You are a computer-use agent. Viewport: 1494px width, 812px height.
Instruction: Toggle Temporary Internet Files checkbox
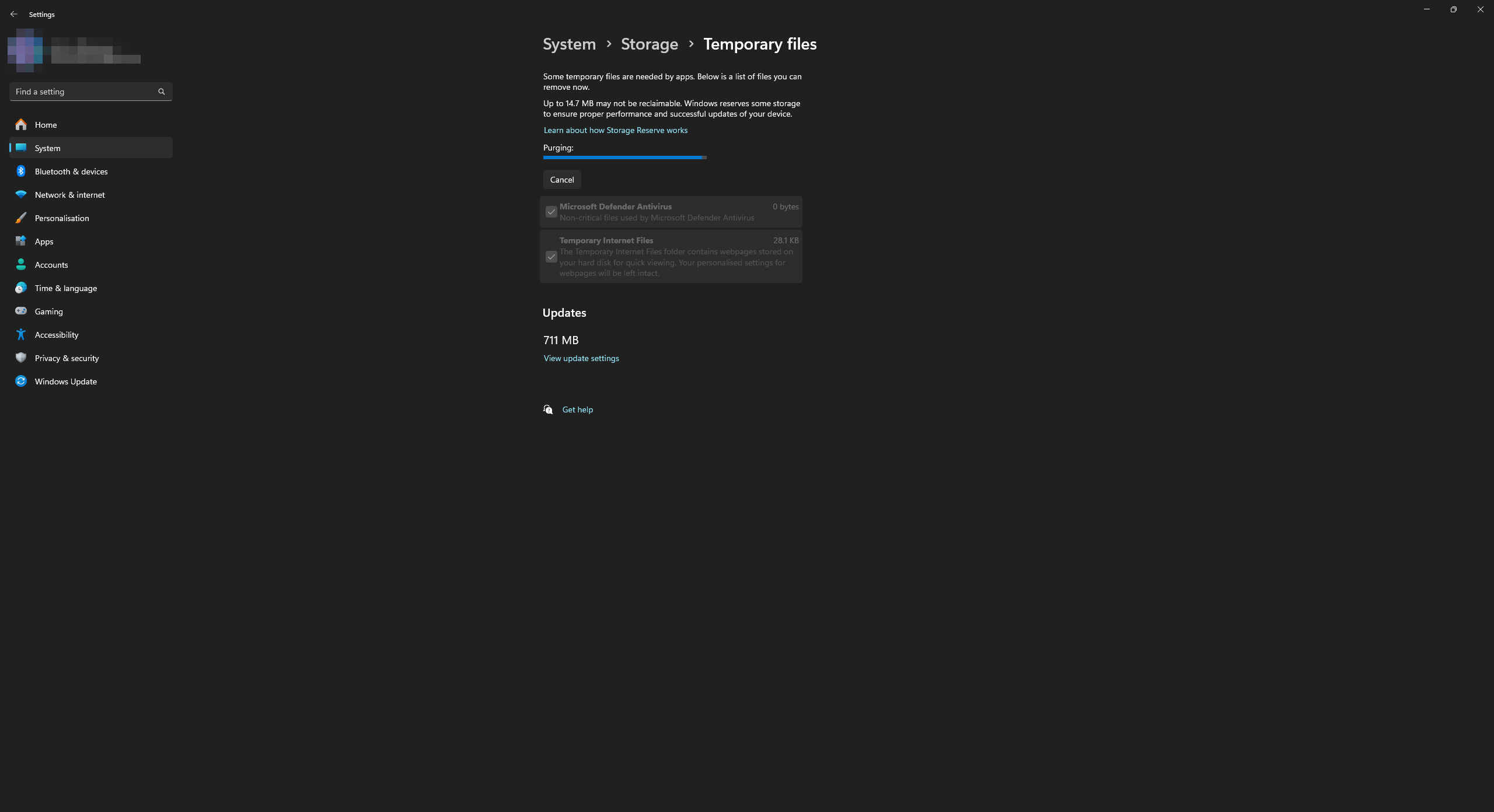coord(551,257)
